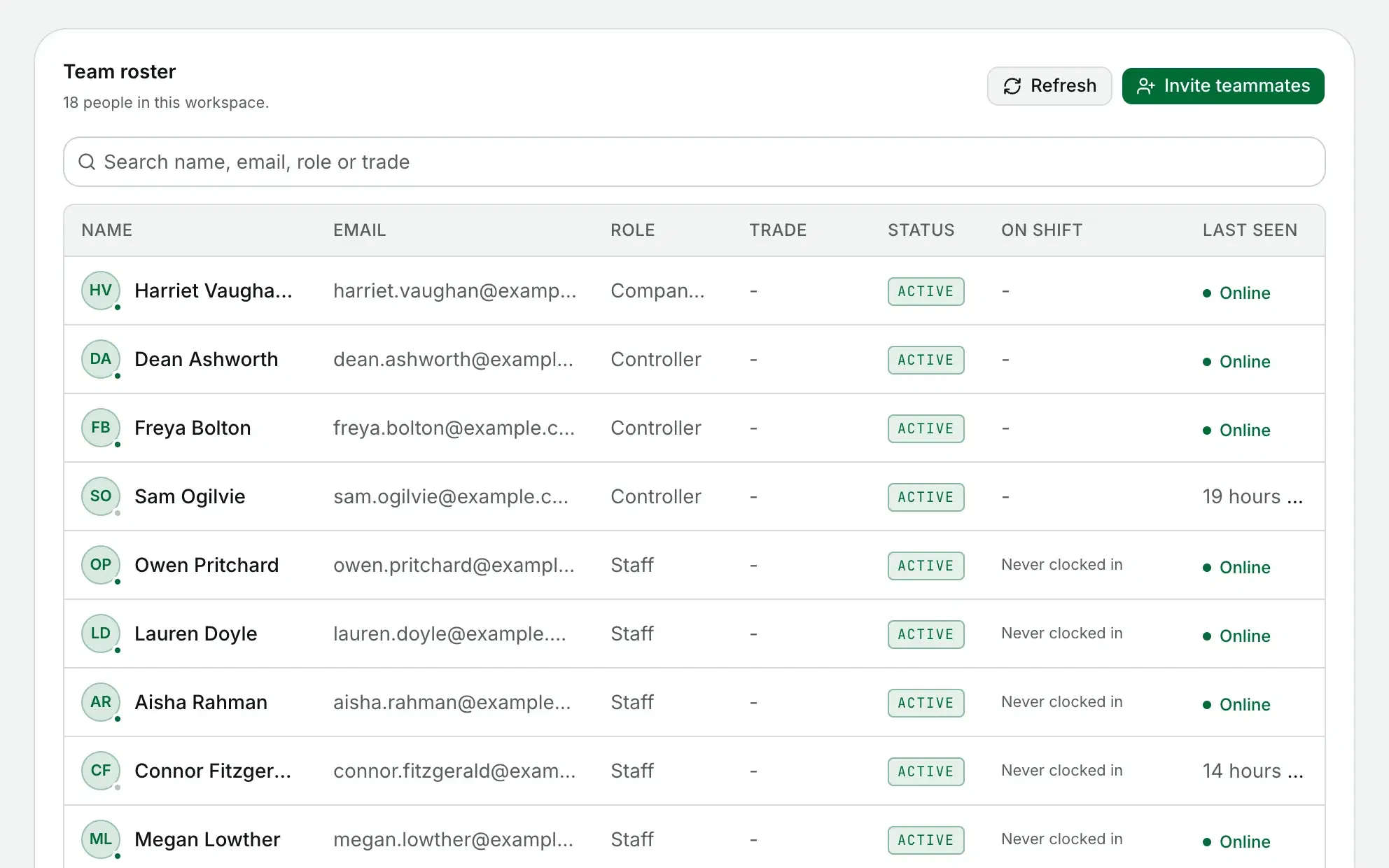Sort by the EMAIL column header
The height and width of the screenshot is (868, 1389).
tap(359, 230)
